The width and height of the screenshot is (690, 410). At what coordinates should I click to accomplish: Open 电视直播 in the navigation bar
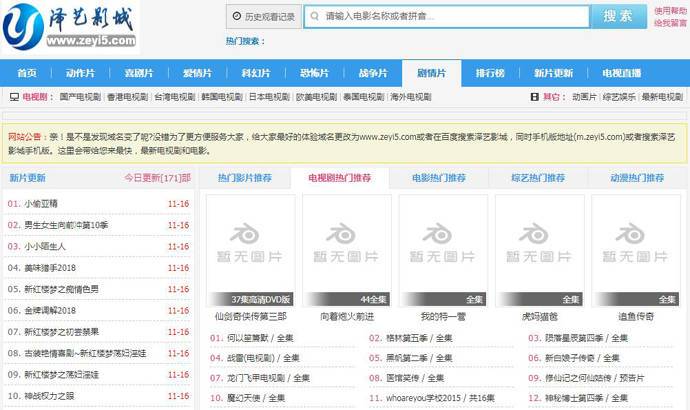pyautogui.click(x=619, y=73)
